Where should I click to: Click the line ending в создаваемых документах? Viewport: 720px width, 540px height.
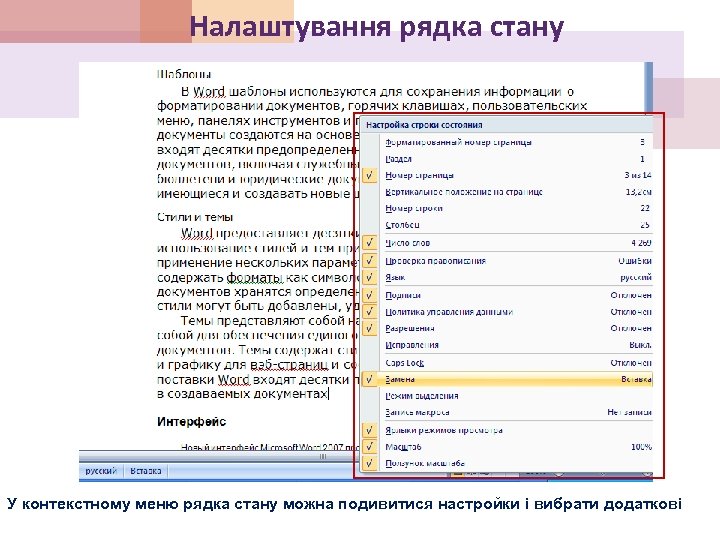click(242, 394)
